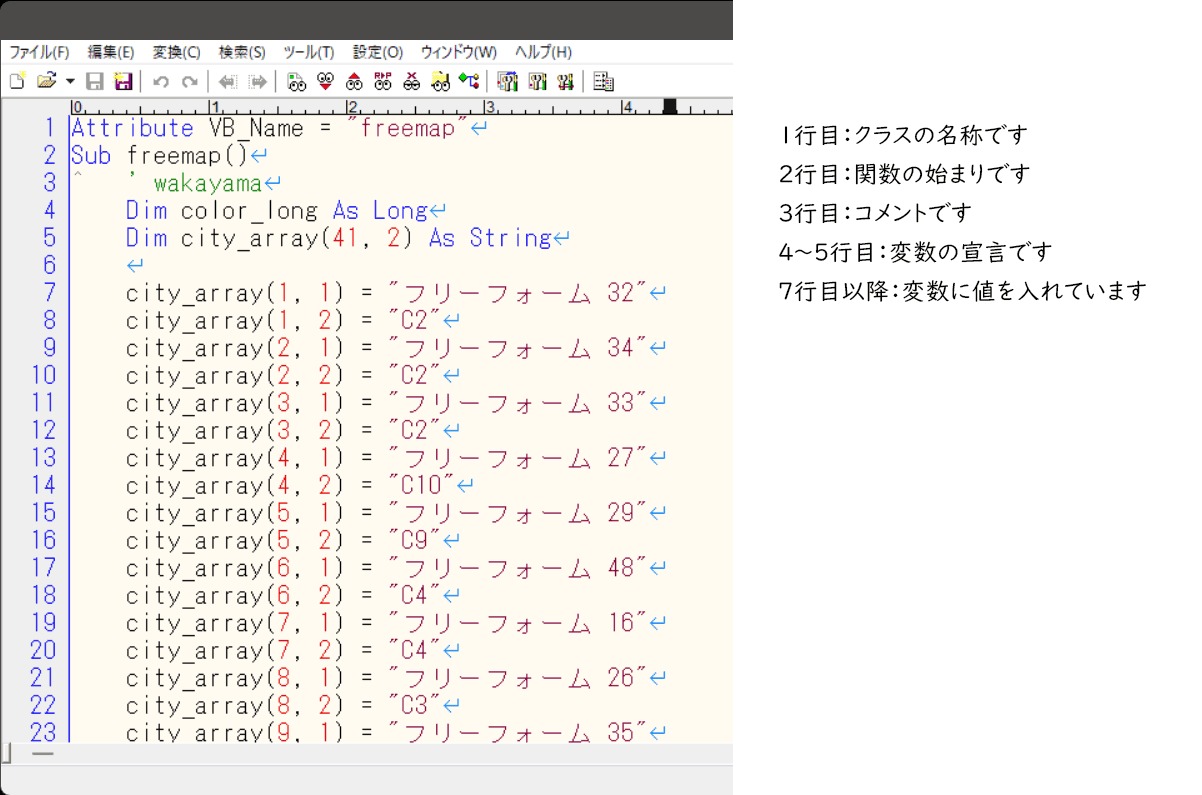1202x795 pixels.
Task: Clear search marks with red X binoculars icon
Action: pos(411,81)
